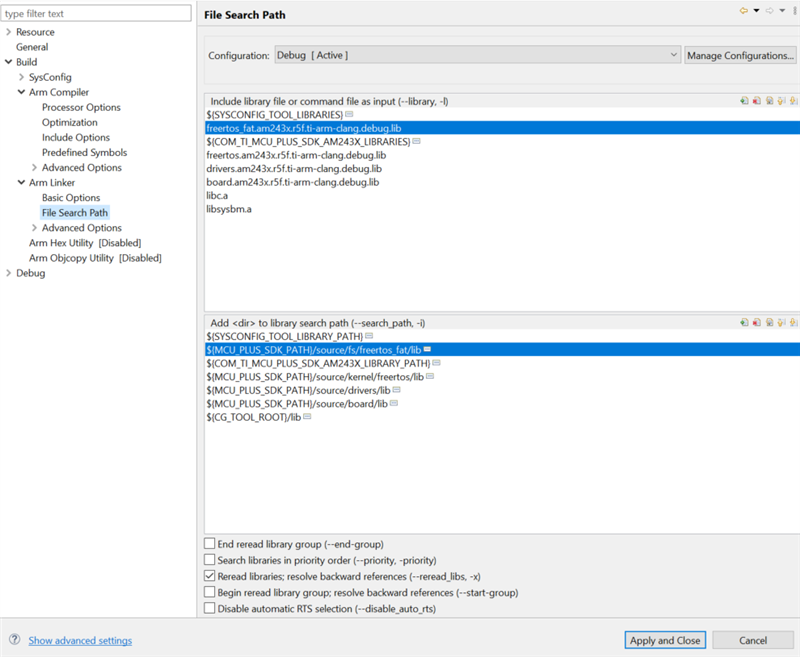The image size is (800, 657).
Task: Open the help question mark icon
Action: click(x=15, y=639)
